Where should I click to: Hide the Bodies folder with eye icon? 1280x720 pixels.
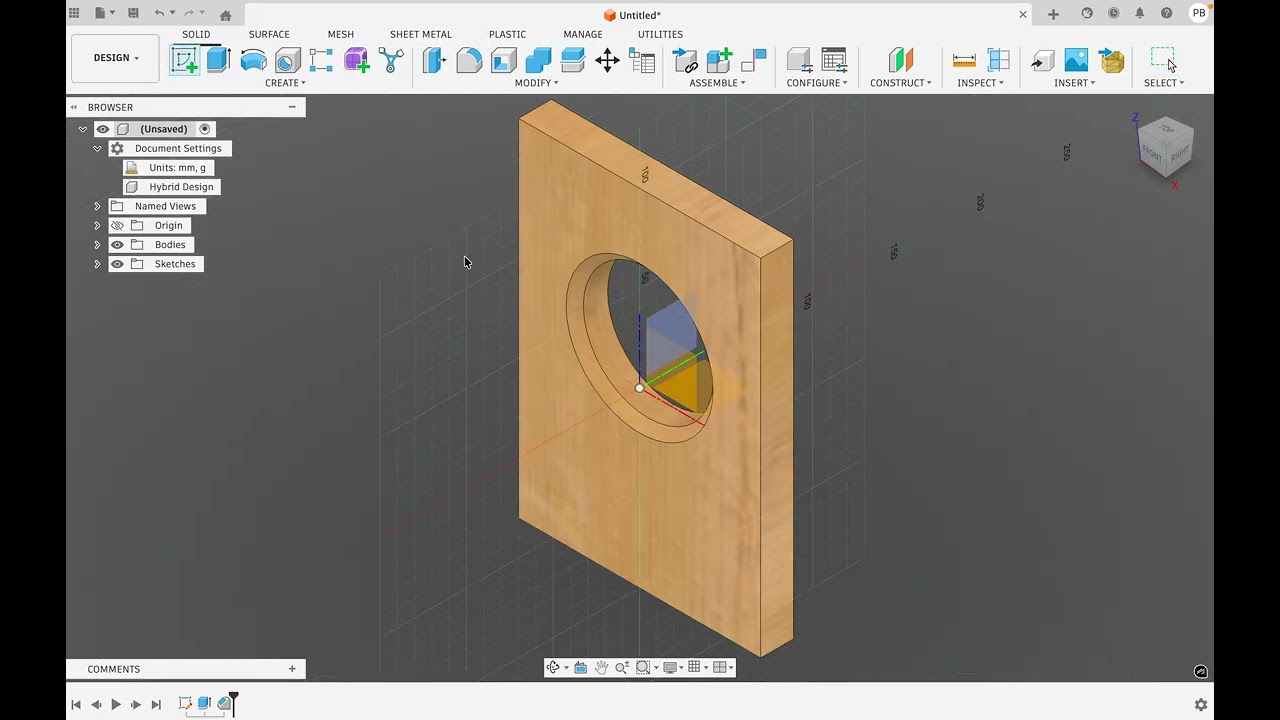pyautogui.click(x=117, y=244)
